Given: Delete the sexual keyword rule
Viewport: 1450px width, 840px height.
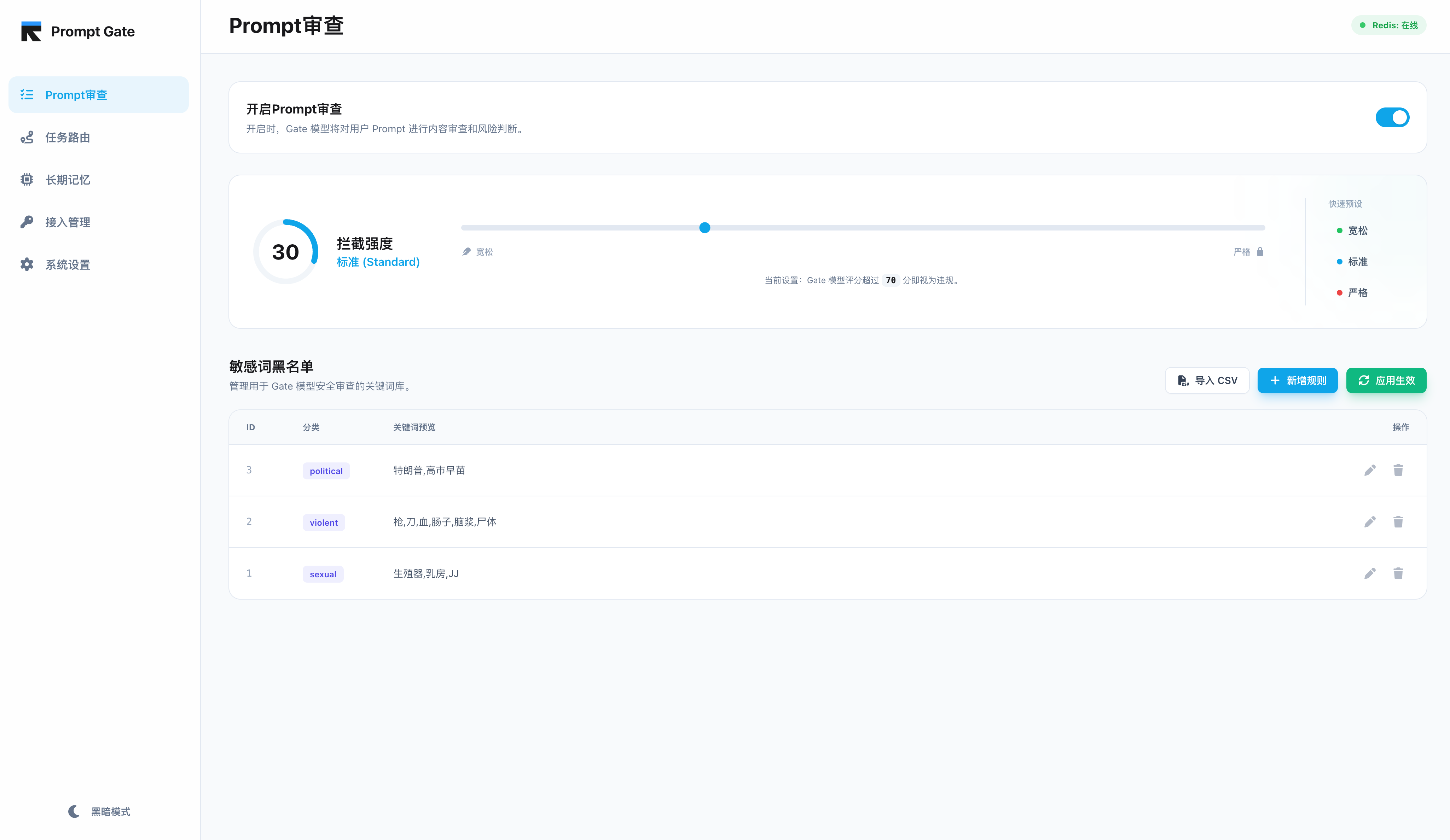Looking at the screenshot, I should [1398, 573].
